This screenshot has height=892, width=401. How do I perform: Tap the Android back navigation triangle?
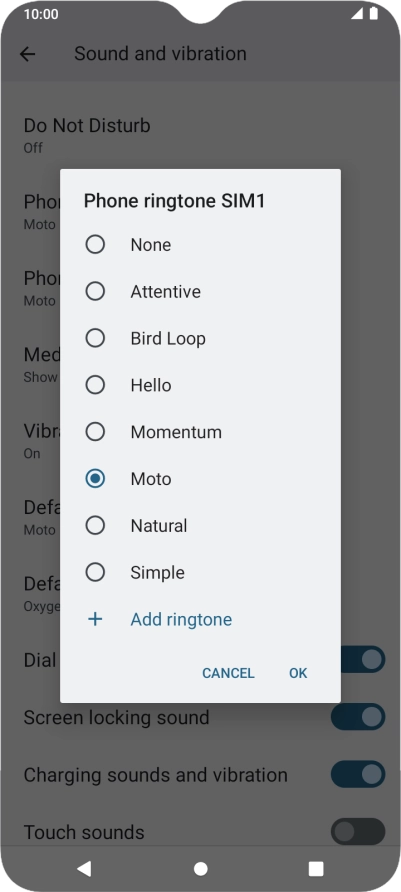coord(84,868)
